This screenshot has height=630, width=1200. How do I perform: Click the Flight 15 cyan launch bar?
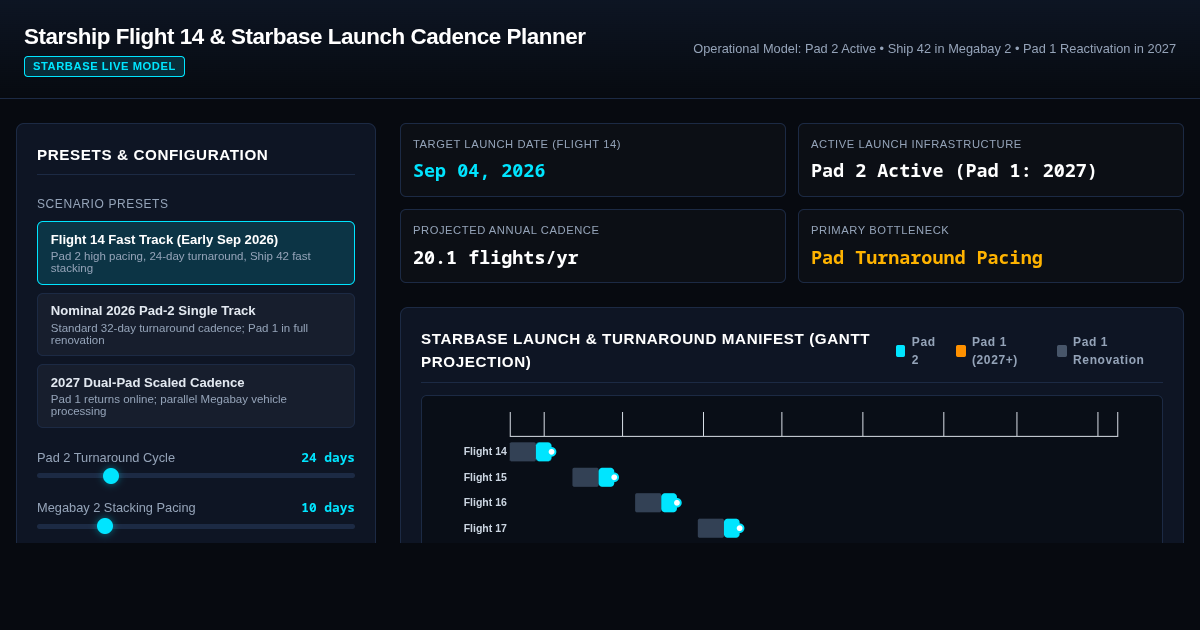coord(606,477)
